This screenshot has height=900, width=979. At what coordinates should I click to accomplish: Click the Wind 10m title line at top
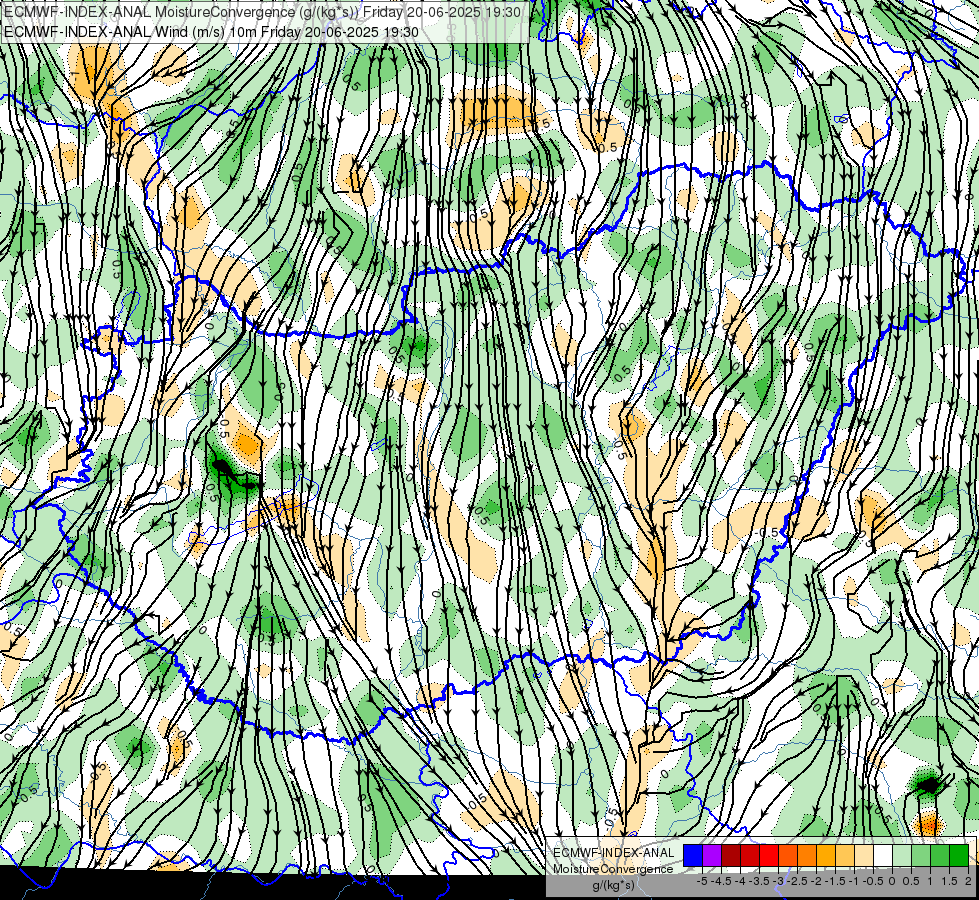tap(211, 32)
